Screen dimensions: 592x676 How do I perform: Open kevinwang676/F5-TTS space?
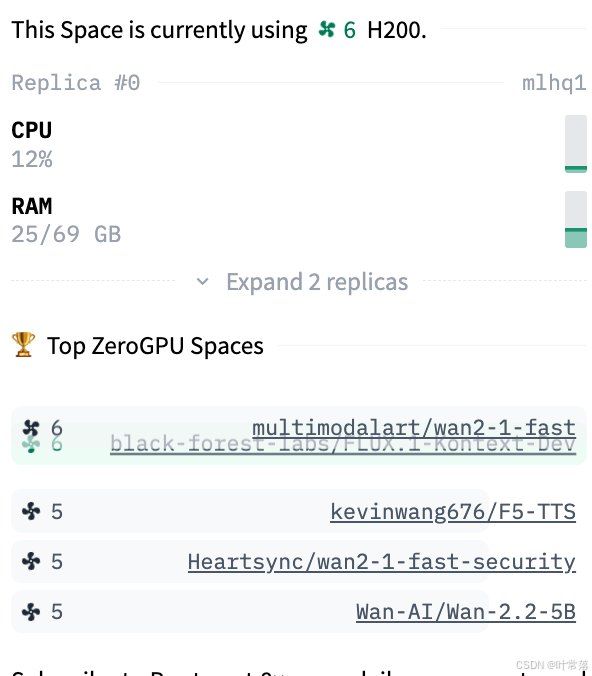(453, 512)
